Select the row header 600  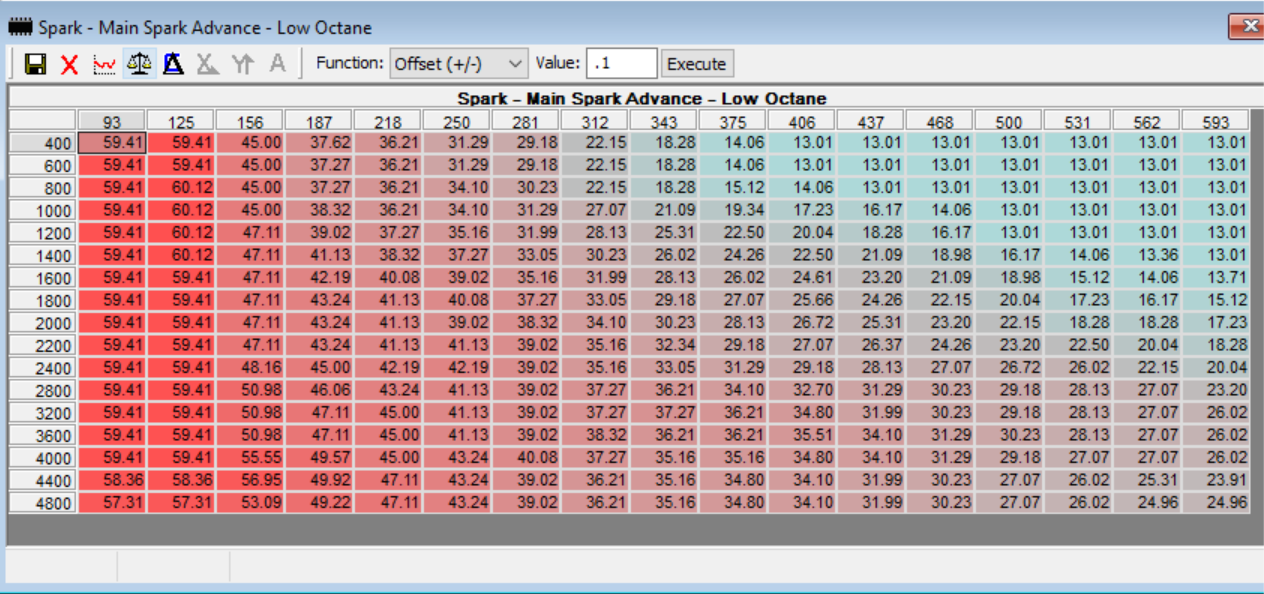tap(43, 165)
